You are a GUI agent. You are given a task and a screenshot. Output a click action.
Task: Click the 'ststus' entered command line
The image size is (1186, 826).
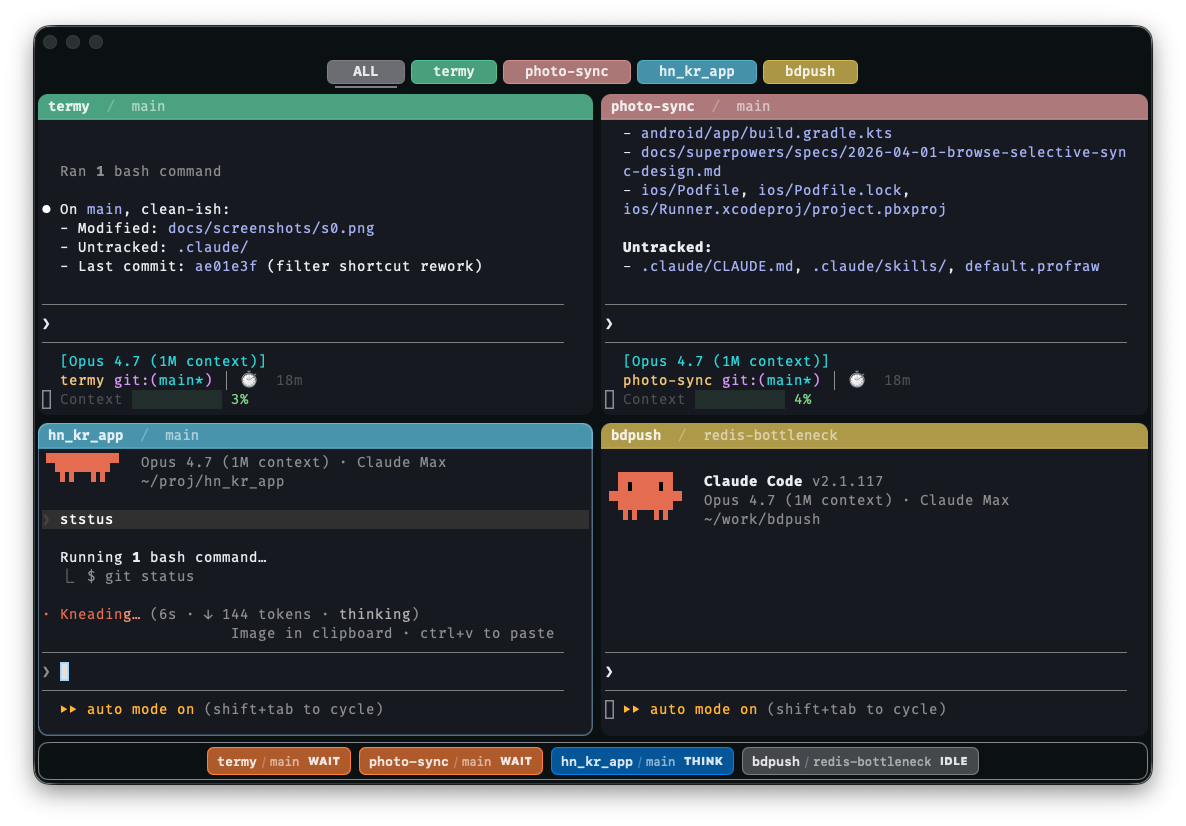pyautogui.click(x=315, y=520)
